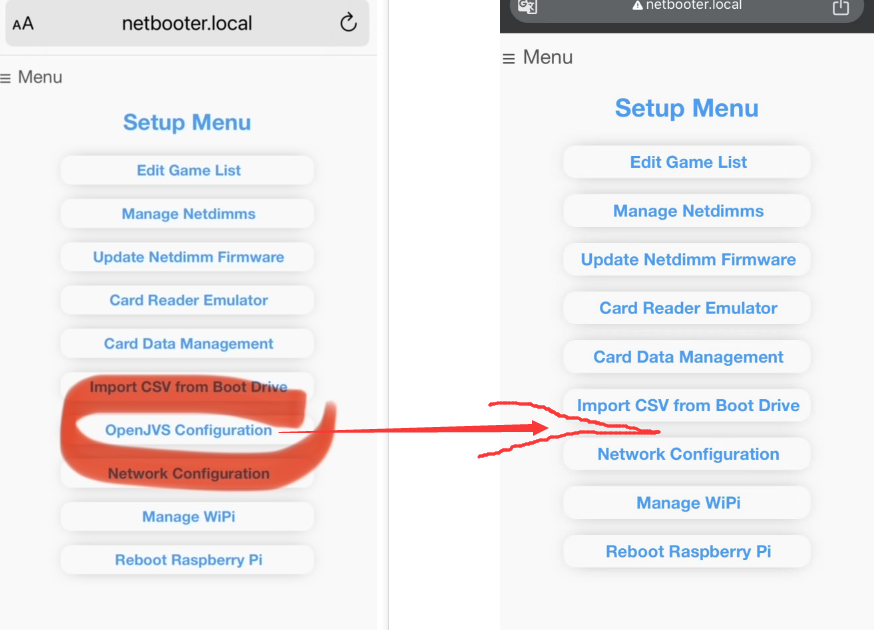Open Network Configuration on right
Screen dimensions: 877x630
687,454
